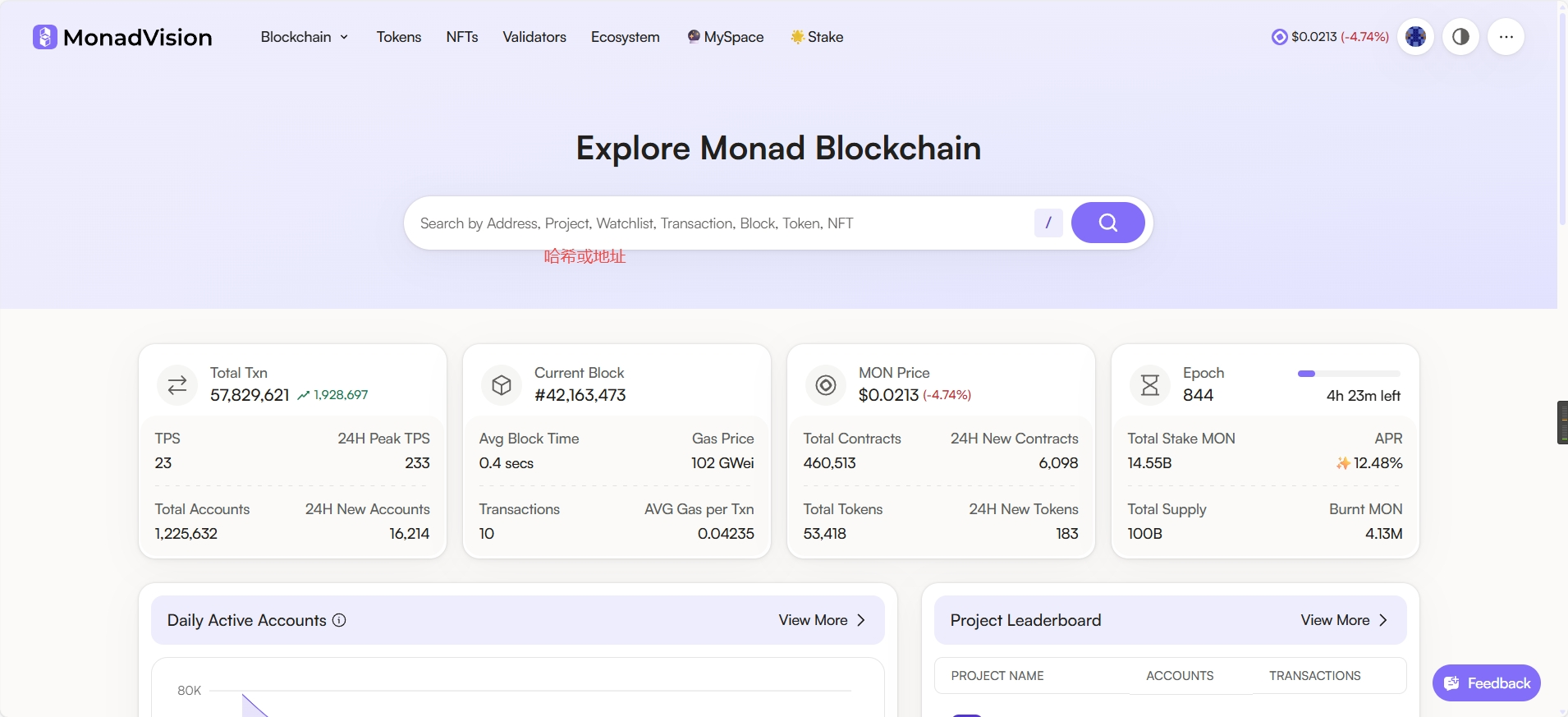
Task: Click the slash keyboard shortcut badge
Action: point(1048,223)
